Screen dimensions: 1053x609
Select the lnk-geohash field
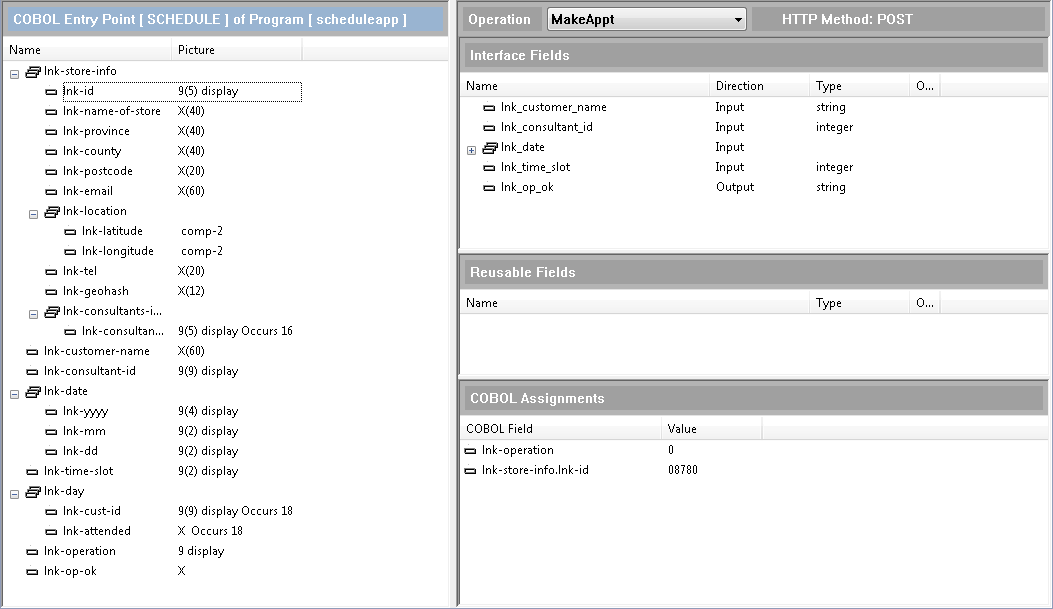click(95, 291)
